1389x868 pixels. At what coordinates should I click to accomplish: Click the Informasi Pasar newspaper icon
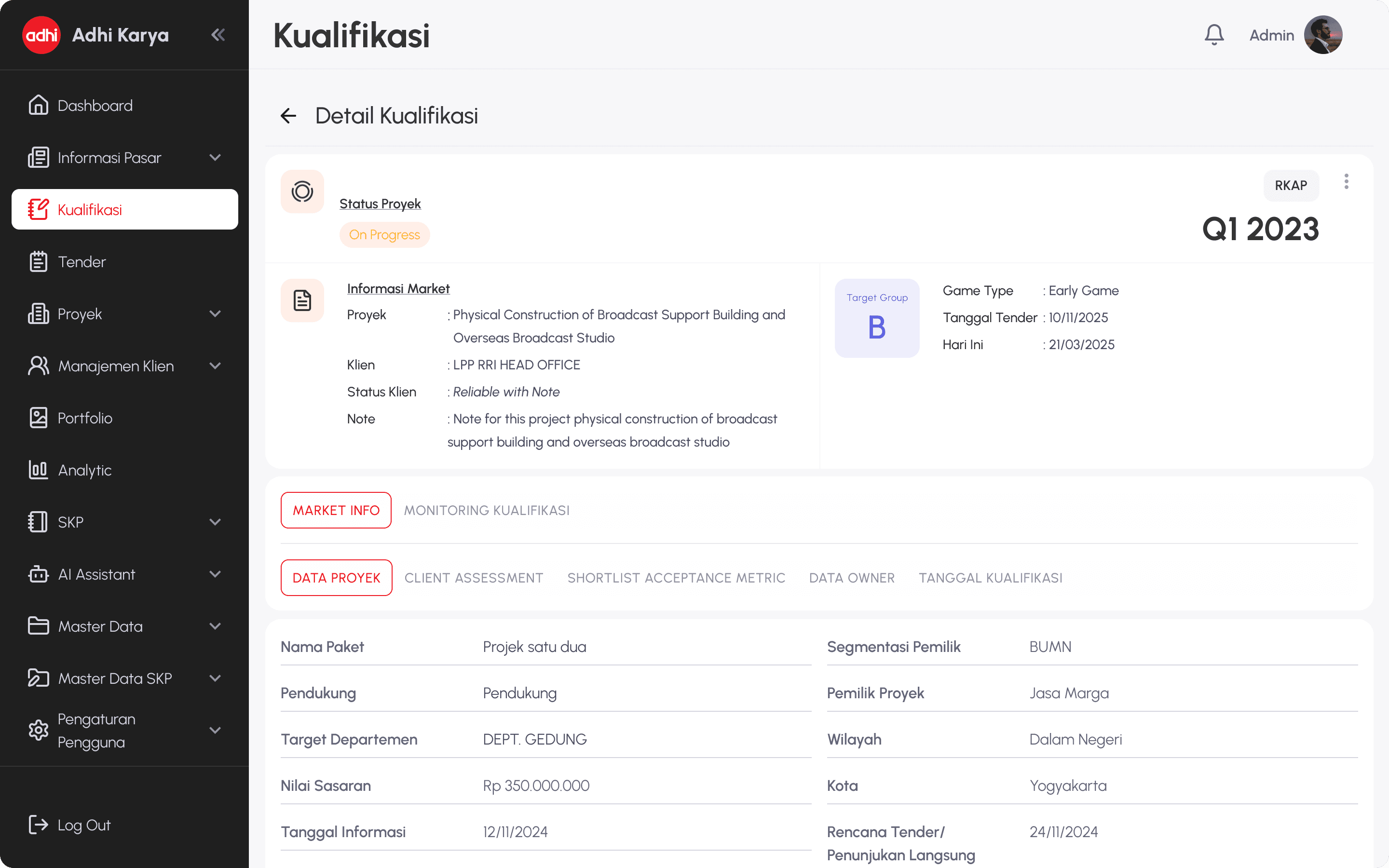39,157
